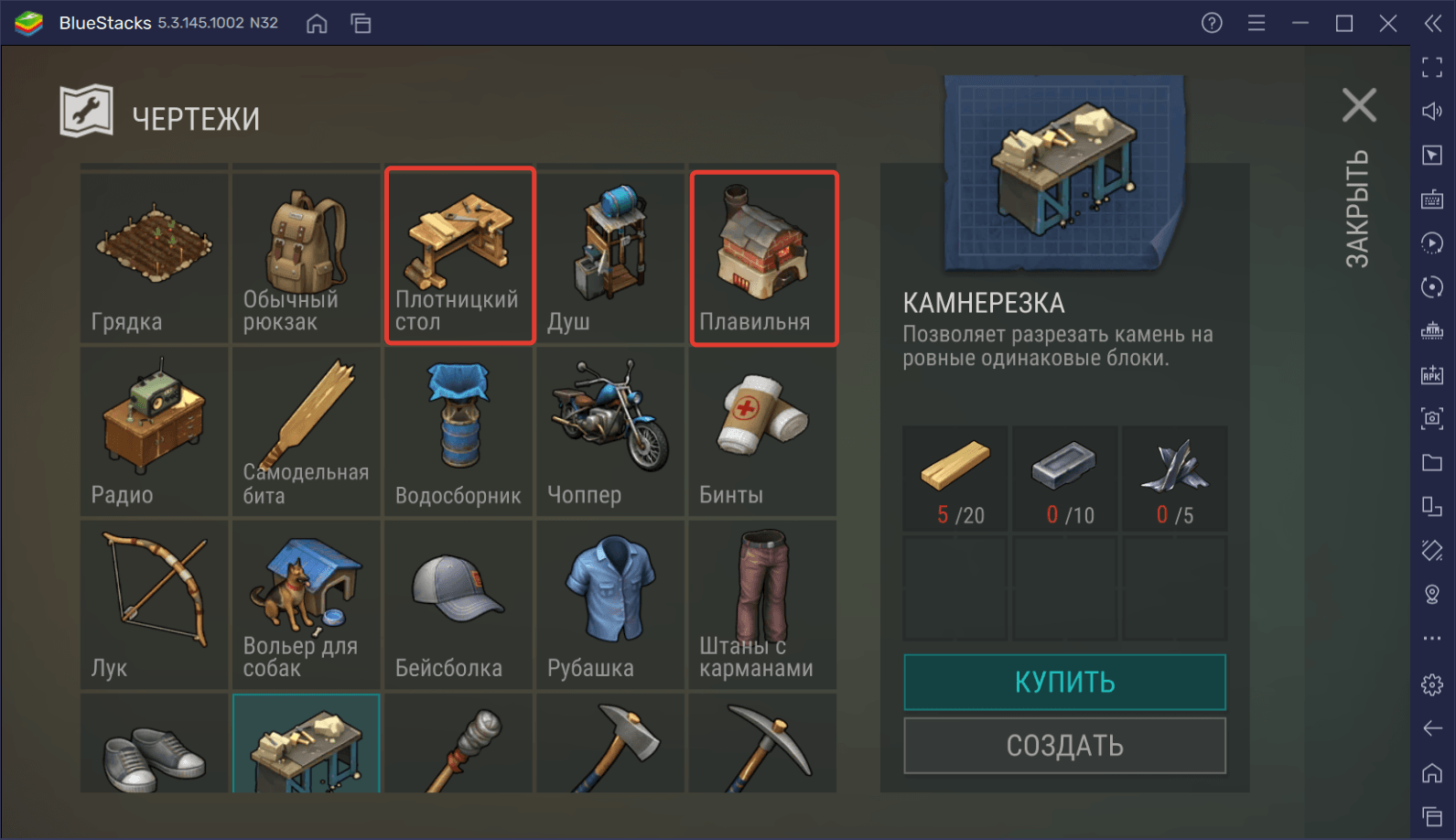1456x840 pixels.
Task: Select the Плотницкий стол blueprint
Action: point(459,256)
